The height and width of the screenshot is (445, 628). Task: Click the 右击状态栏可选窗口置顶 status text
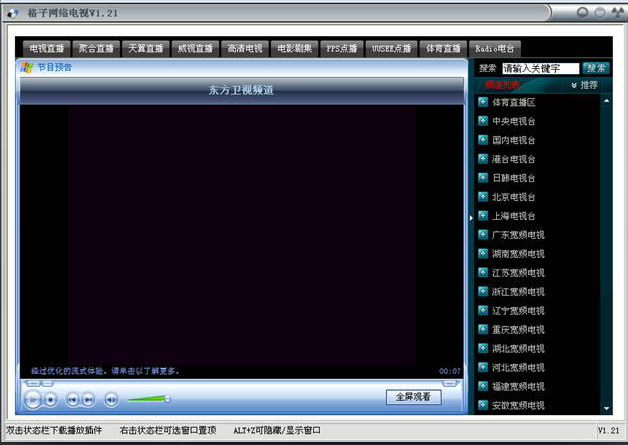point(168,431)
